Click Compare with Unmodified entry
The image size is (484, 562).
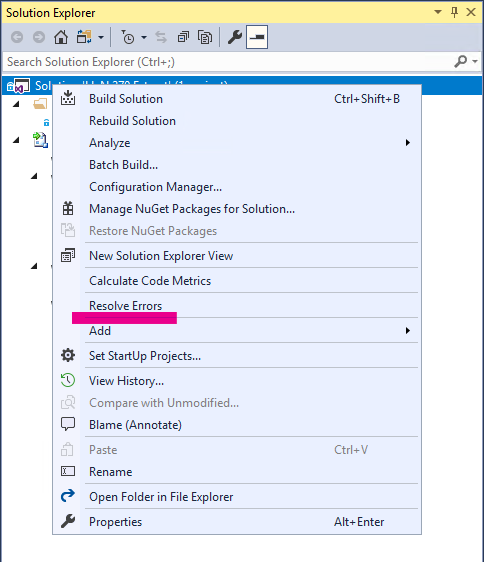pos(237,403)
